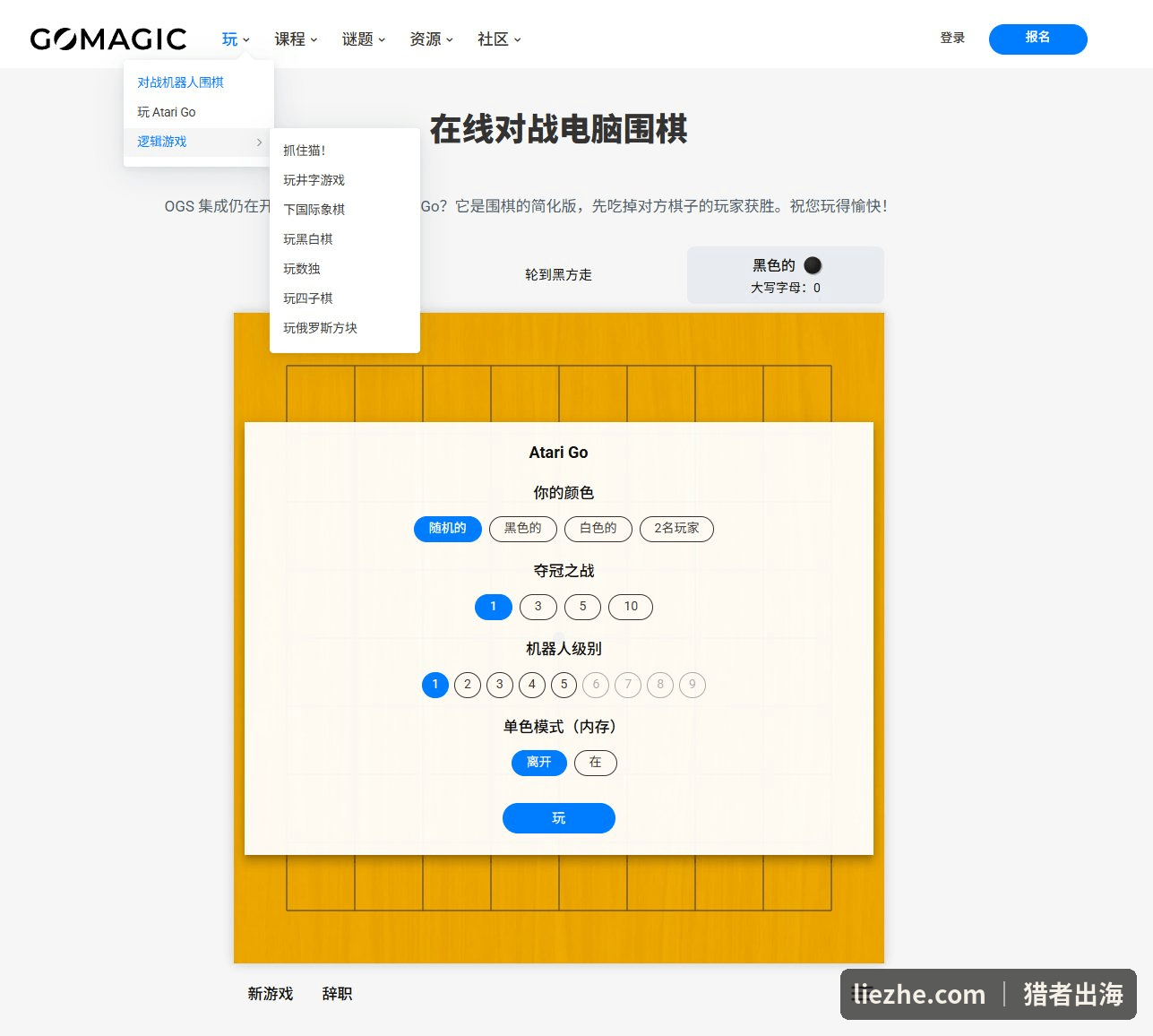
Task: Start the game with 玩 button
Action: [559, 818]
